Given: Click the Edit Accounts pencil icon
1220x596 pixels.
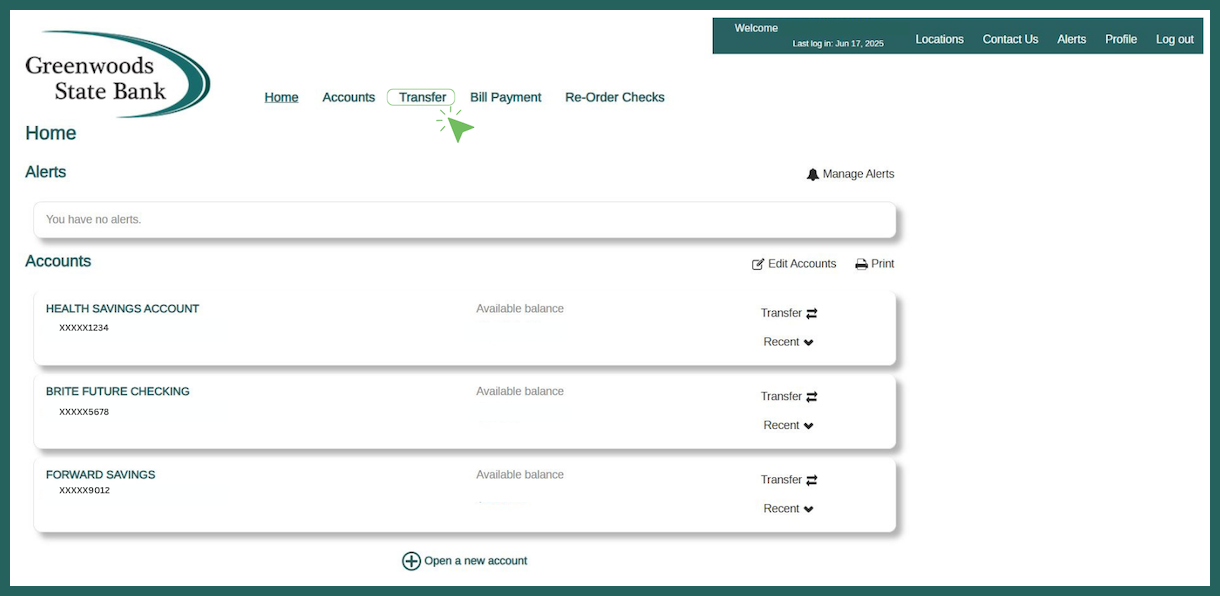Looking at the screenshot, I should click(x=758, y=264).
